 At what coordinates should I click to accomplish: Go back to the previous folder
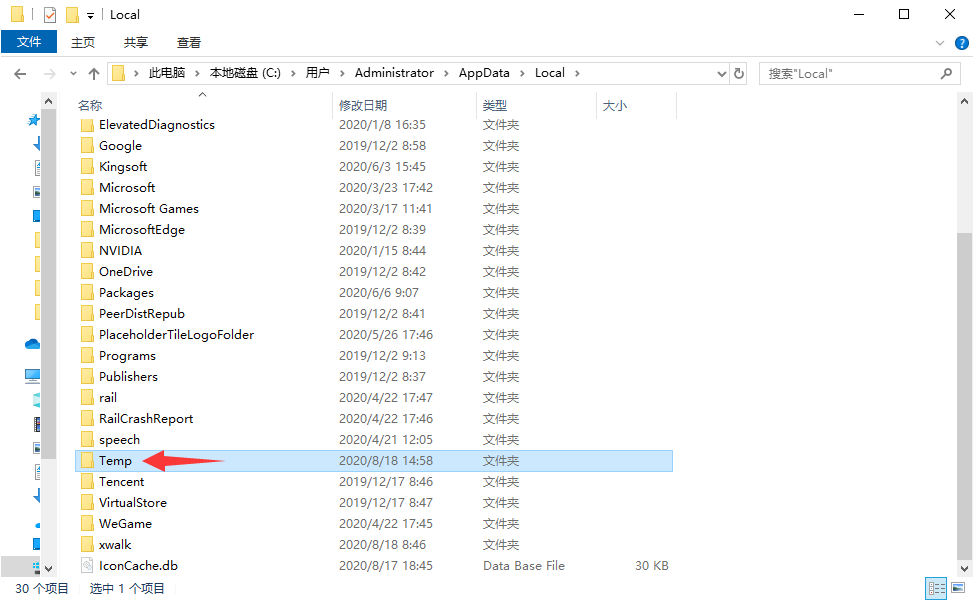tap(20, 74)
